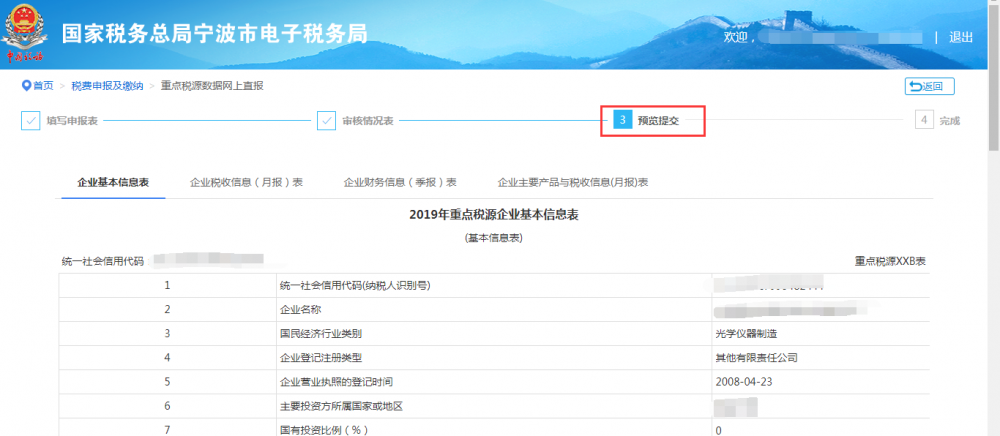Screen dimensions: 1000x436
Task: Select 企业财务信息（季报）表 tab
Action: point(400,183)
